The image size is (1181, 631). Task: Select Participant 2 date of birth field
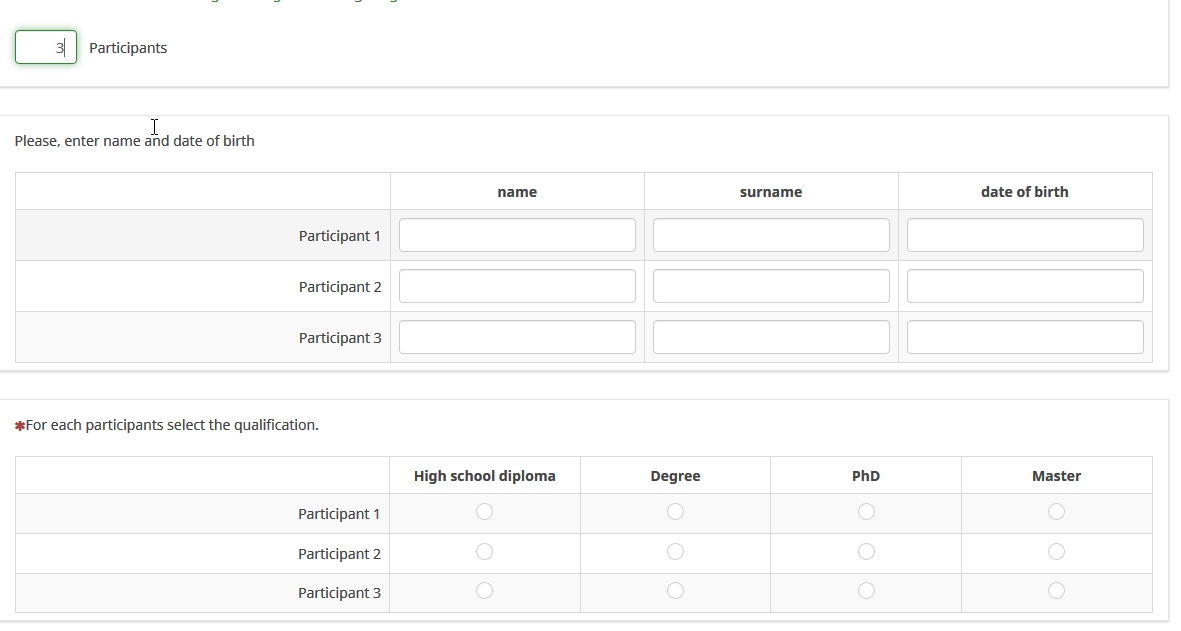coord(1025,286)
